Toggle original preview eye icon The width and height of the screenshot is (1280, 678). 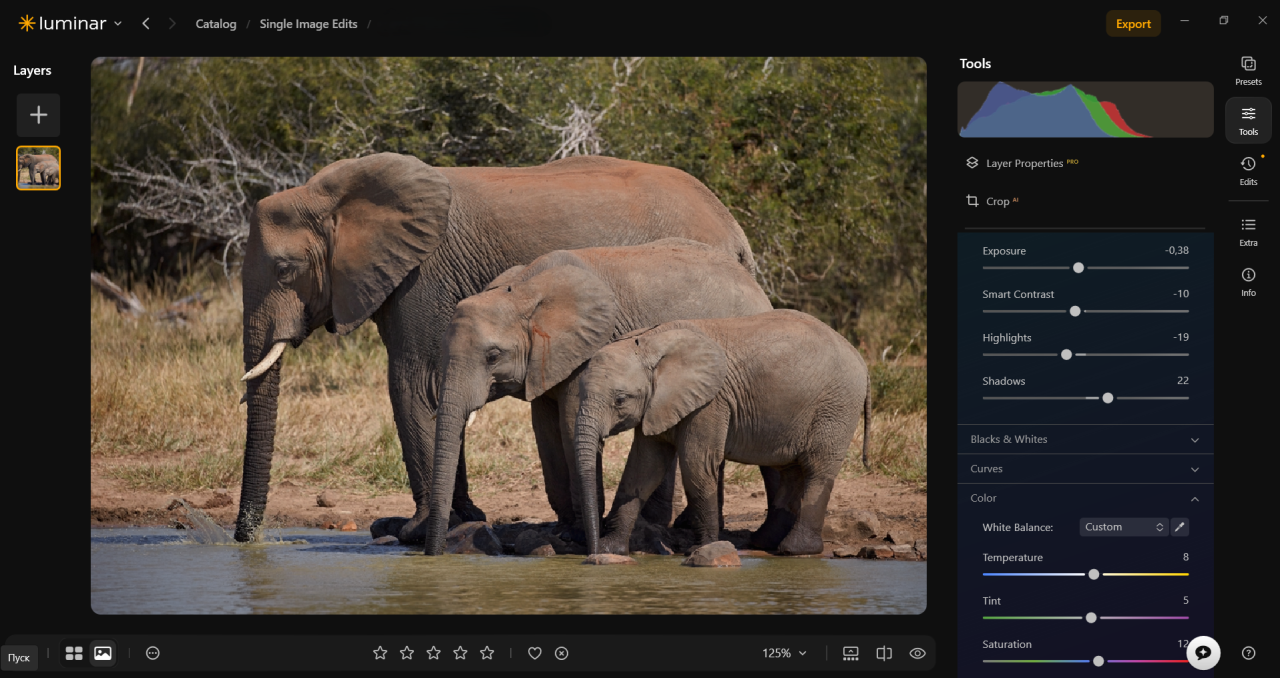point(917,653)
